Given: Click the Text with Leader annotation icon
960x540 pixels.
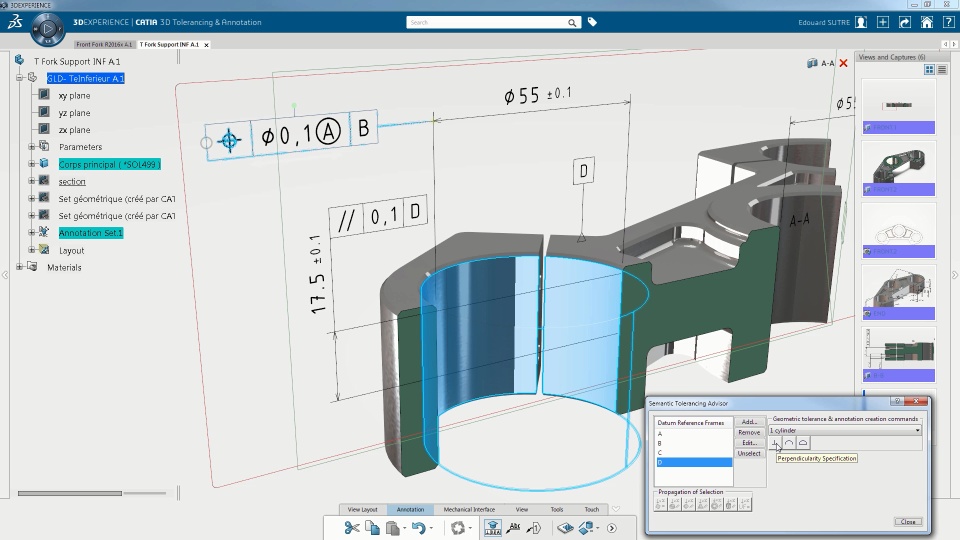Looking at the screenshot, I should click(x=512, y=528).
